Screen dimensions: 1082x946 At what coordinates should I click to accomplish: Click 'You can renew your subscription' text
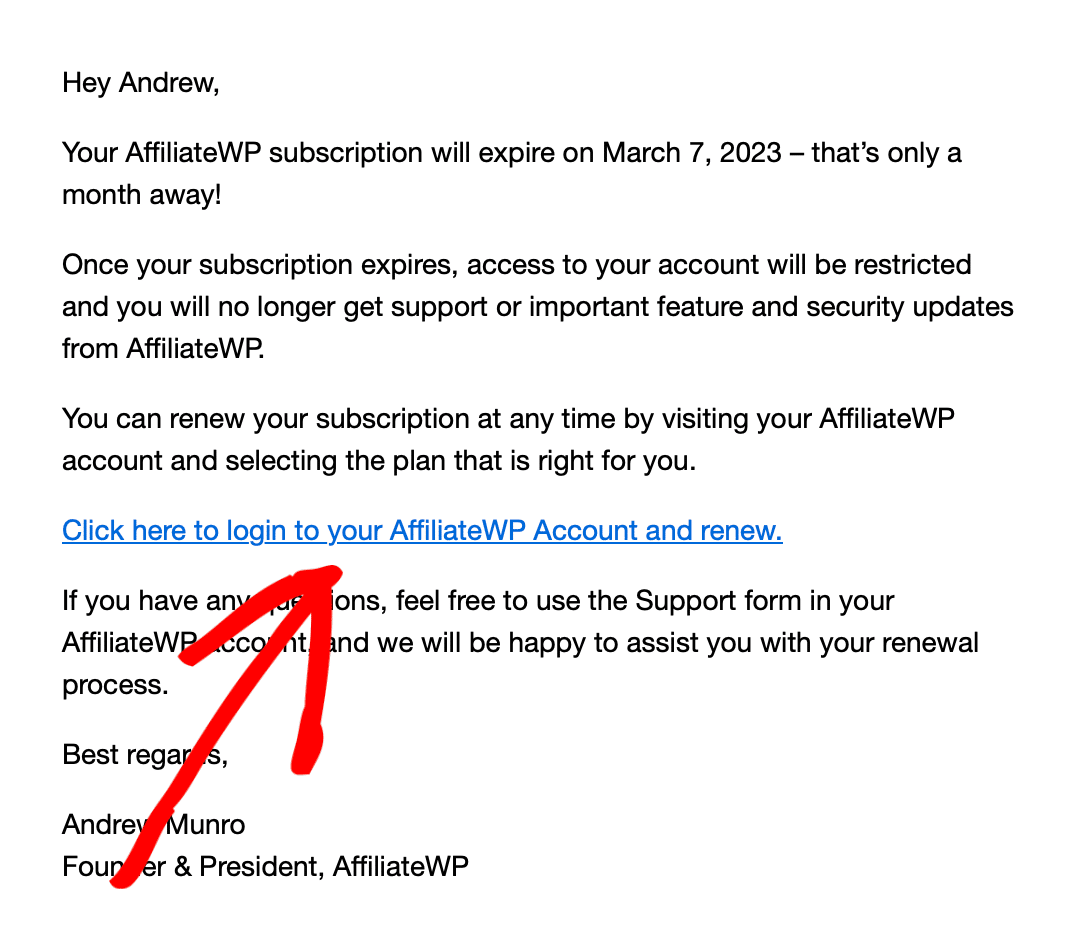(x=281, y=420)
